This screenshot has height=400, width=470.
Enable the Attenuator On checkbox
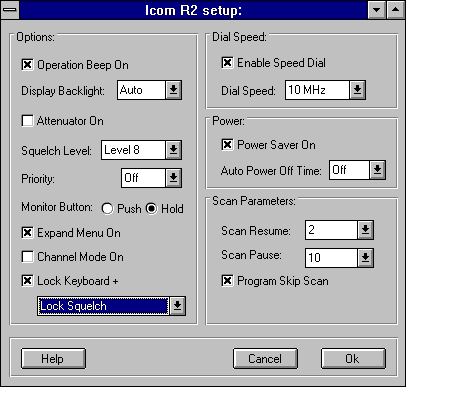click(27, 121)
